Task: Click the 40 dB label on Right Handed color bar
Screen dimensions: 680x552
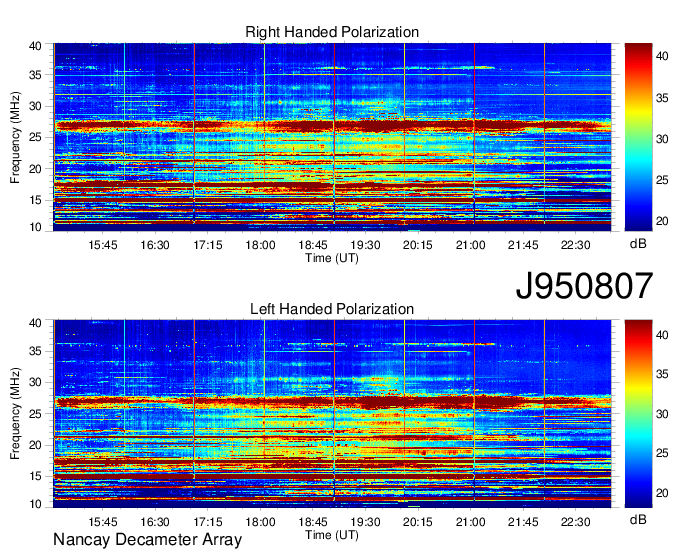Action: [x=662, y=56]
